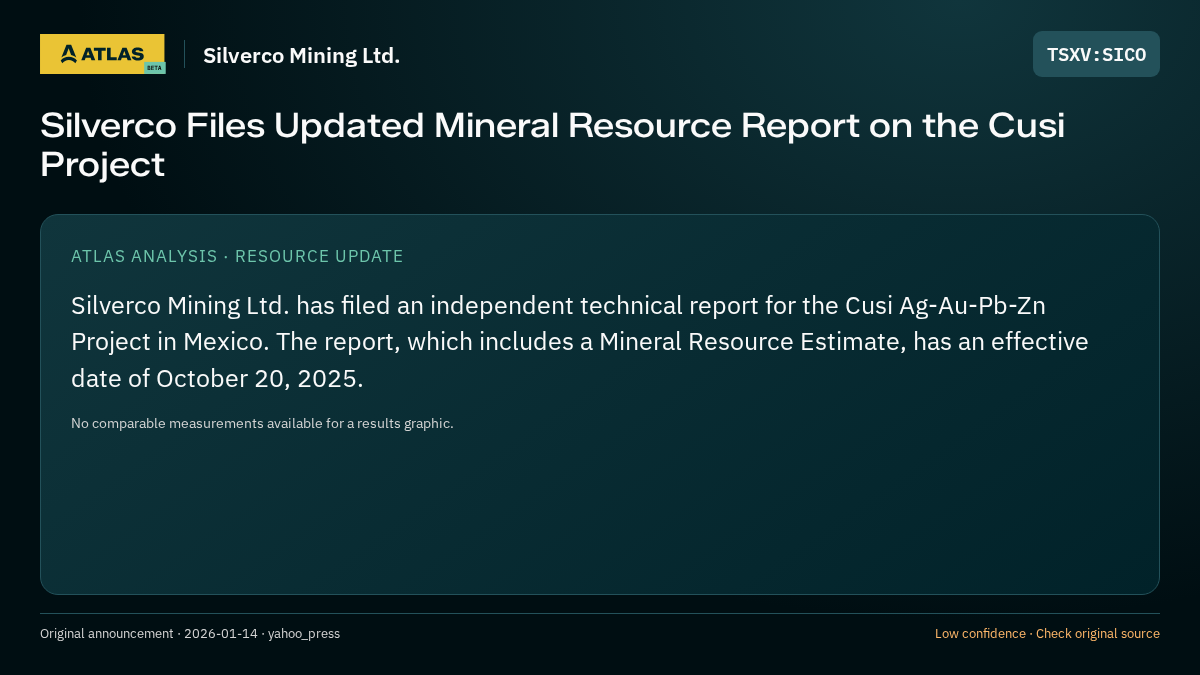This screenshot has width=1200, height=675.
Task: Click the 'No comparable measurements available' note
Action: (x=262, y=423)
